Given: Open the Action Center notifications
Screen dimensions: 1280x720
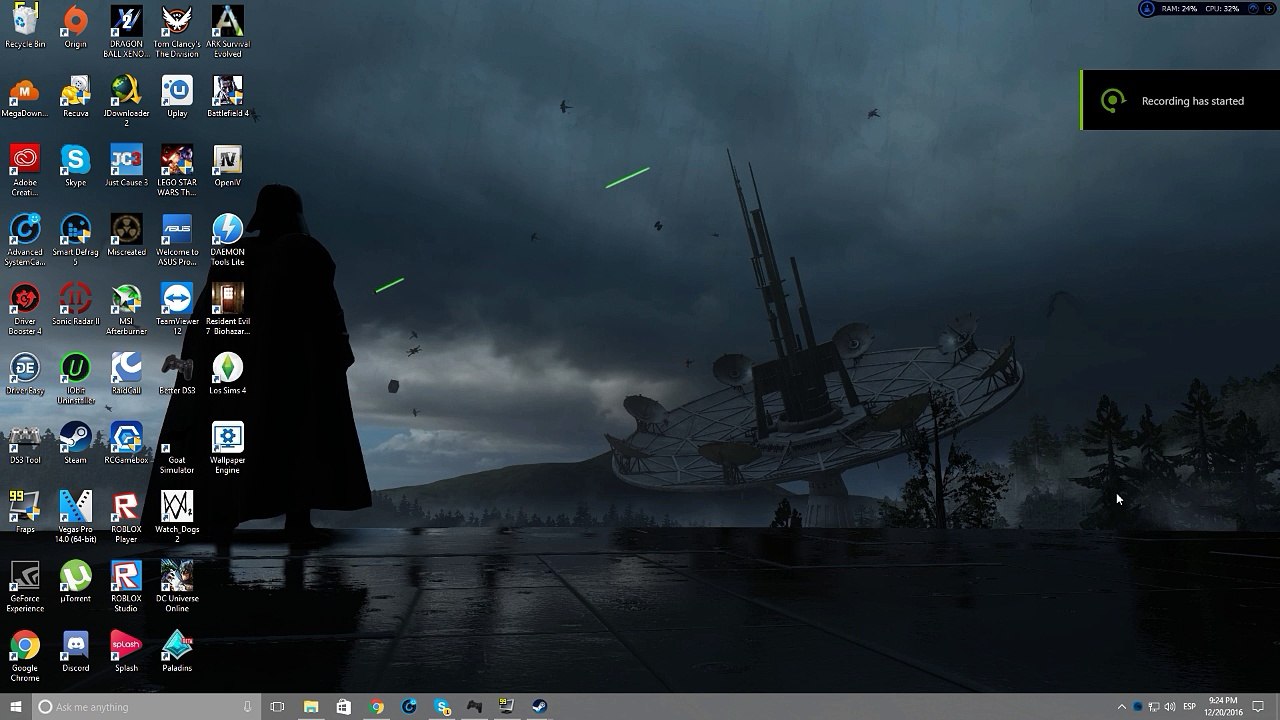Looking at the screenshot, I should click(1258, 707).
